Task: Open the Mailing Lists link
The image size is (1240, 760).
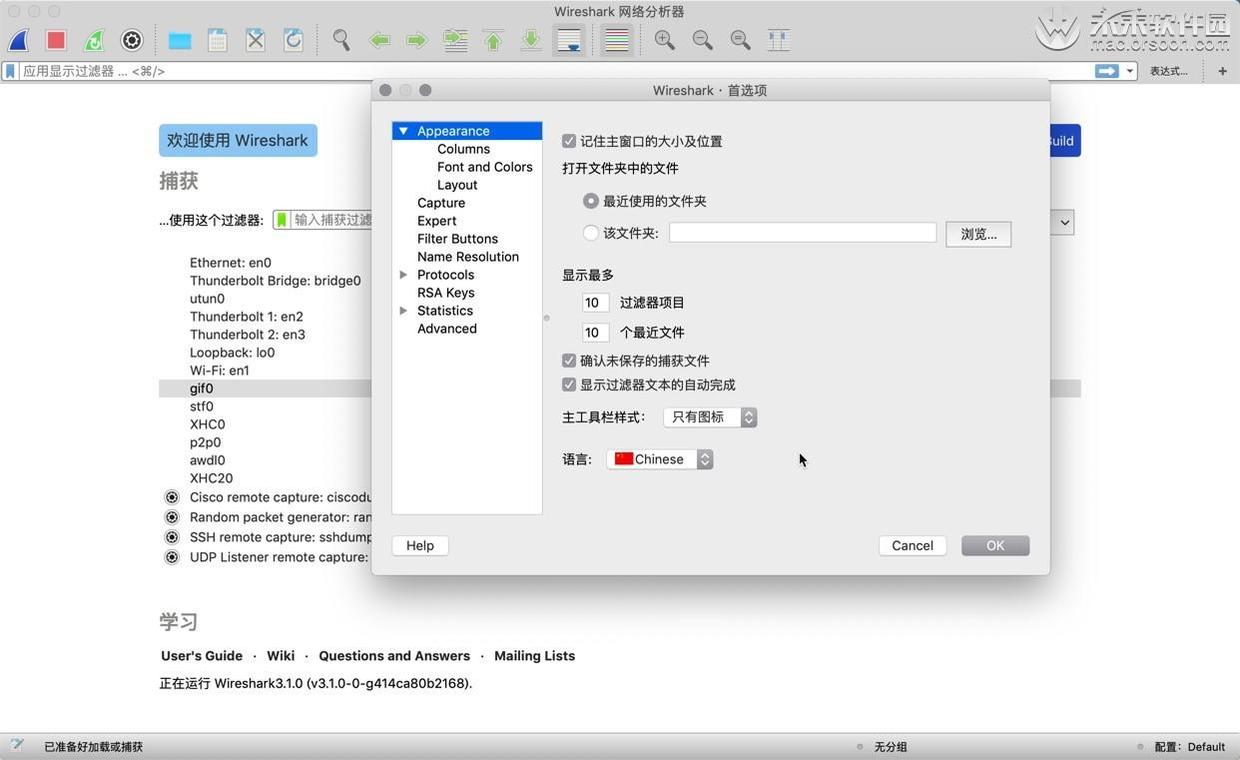Action: click(534, 656)
